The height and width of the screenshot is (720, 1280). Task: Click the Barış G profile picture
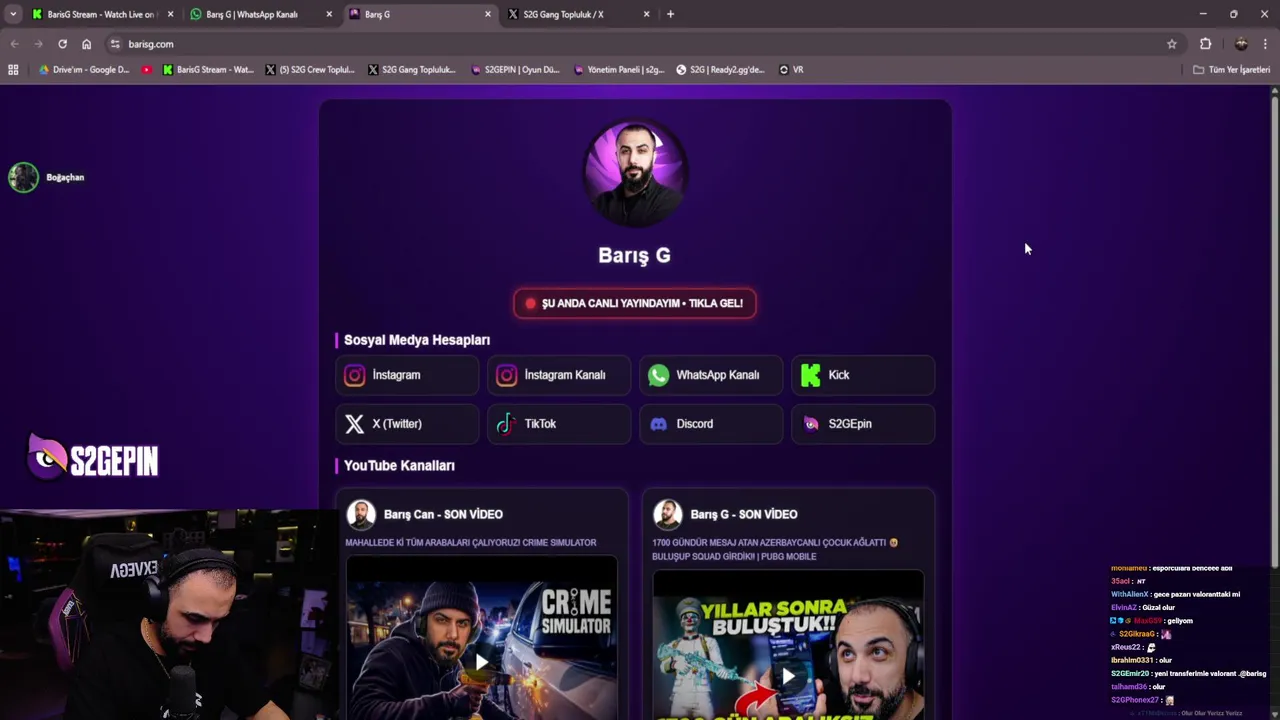[x=635, y=172]
